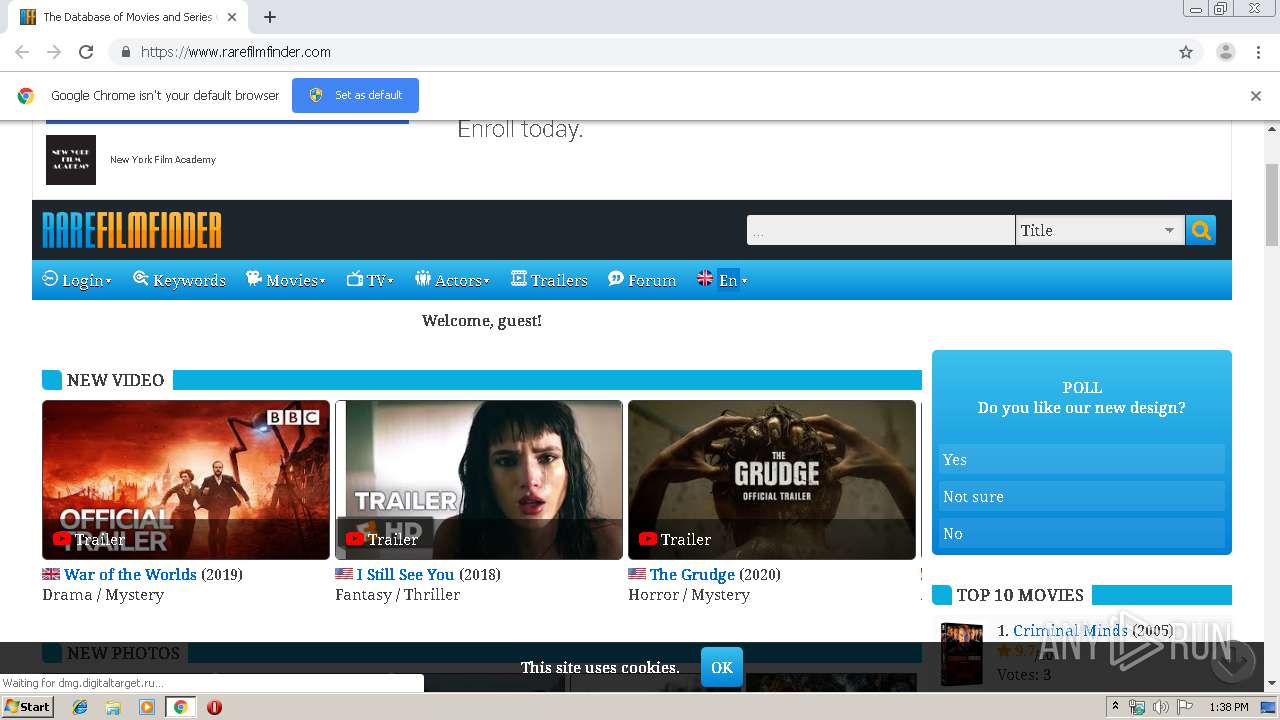This screenshot has width=1280, height=720.
Task: Click the US flag beside The Grudge
Action: coord(637,574)
